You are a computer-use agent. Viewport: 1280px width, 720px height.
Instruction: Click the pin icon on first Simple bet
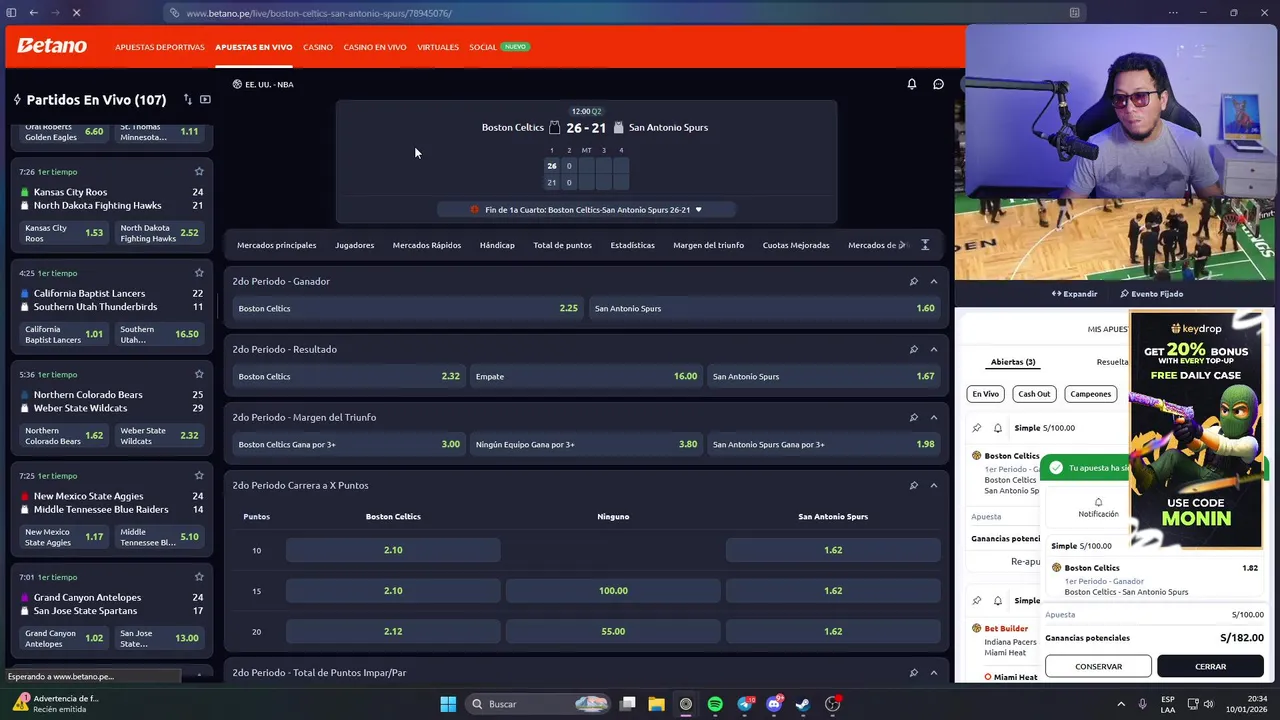point(977,428)
